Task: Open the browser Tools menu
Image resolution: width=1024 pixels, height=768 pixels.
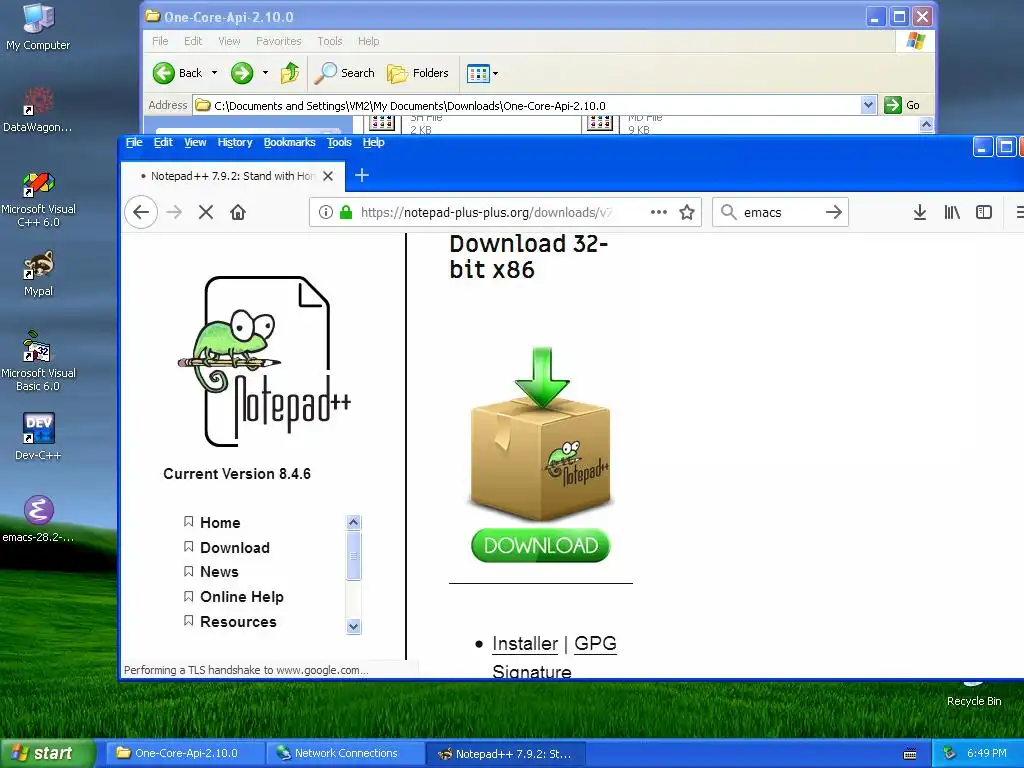Action: tap(339, 142)
